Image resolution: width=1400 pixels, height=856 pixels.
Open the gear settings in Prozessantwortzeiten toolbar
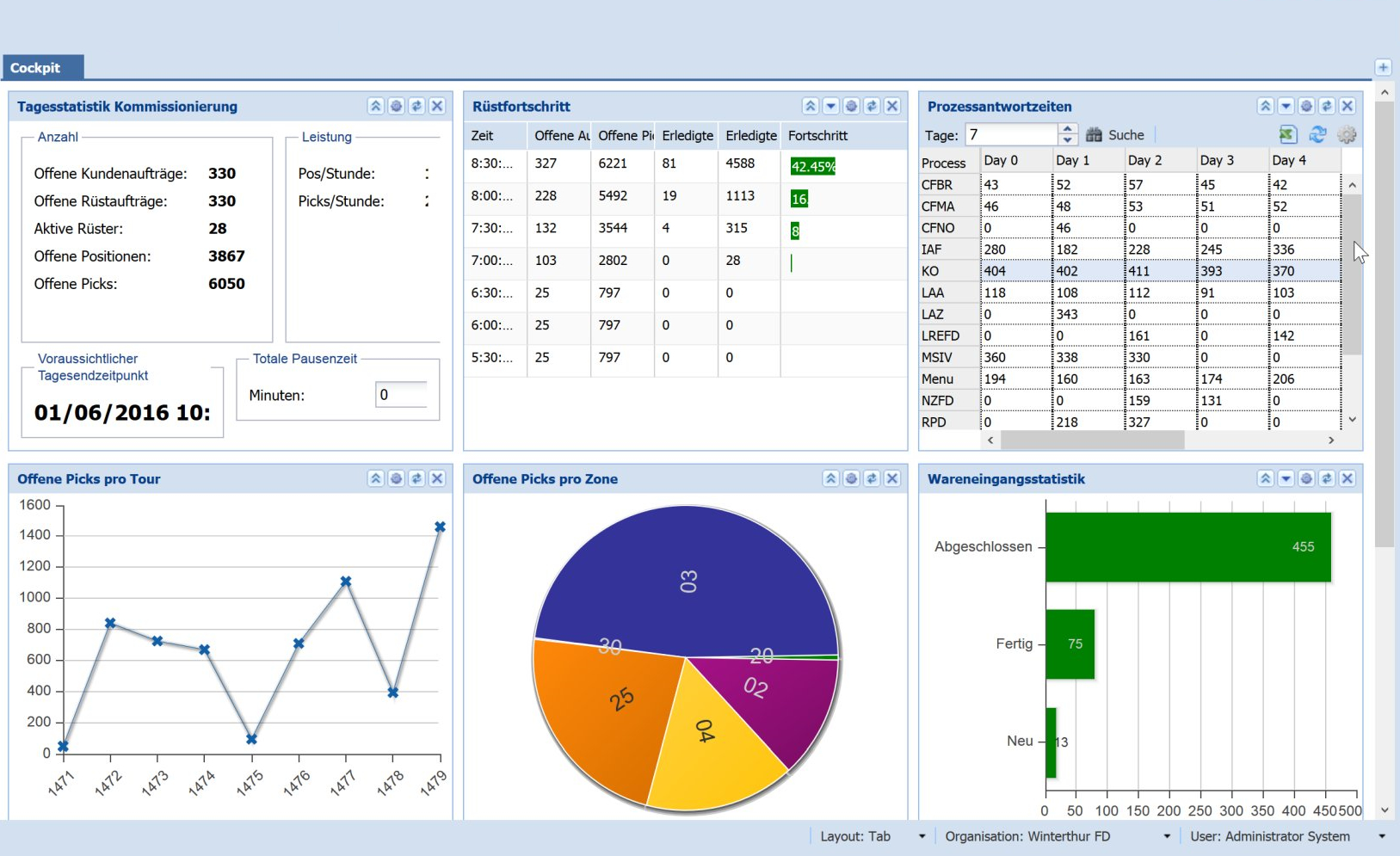click(1347, 134)
